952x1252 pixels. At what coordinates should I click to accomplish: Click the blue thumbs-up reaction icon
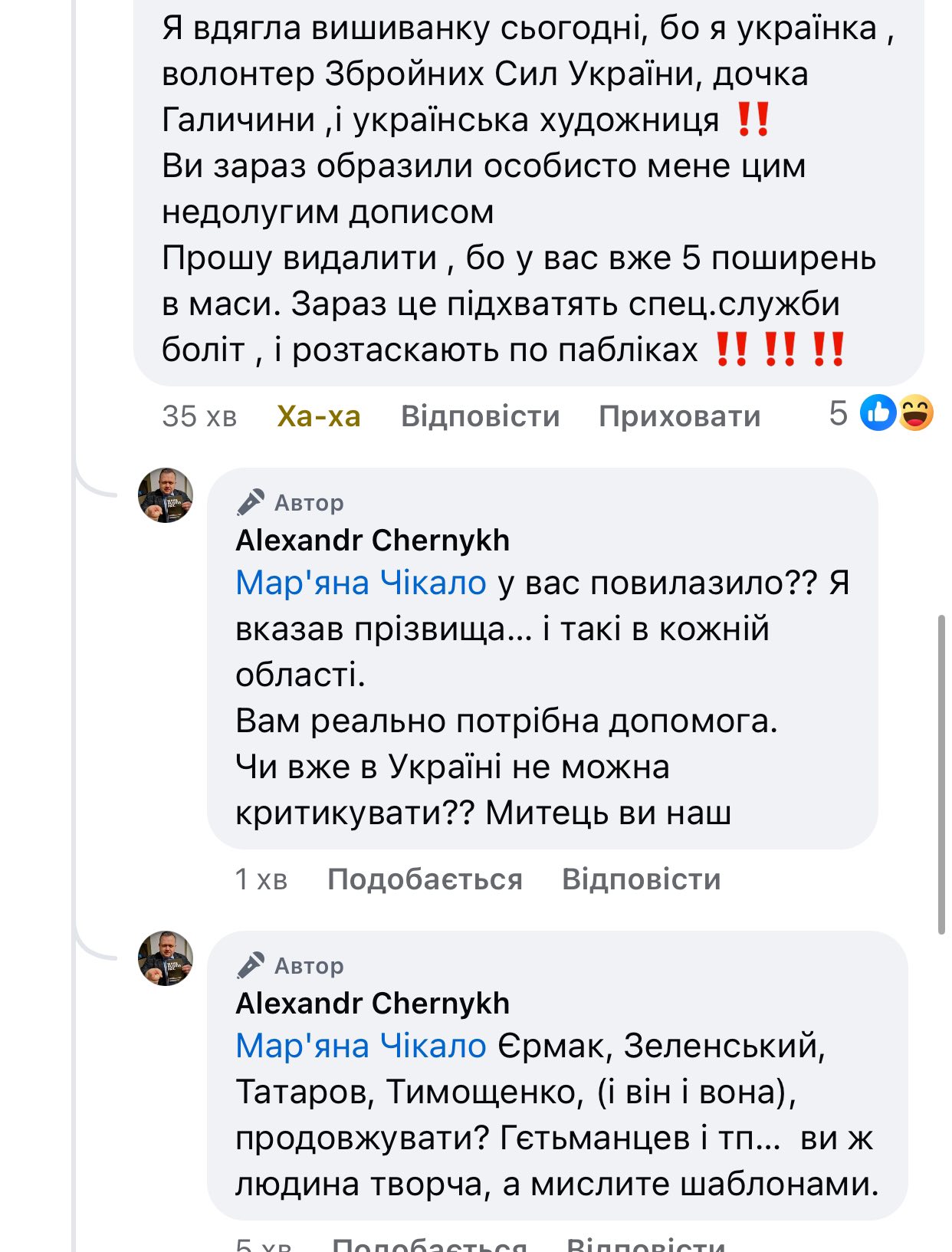tap(878, 413)
